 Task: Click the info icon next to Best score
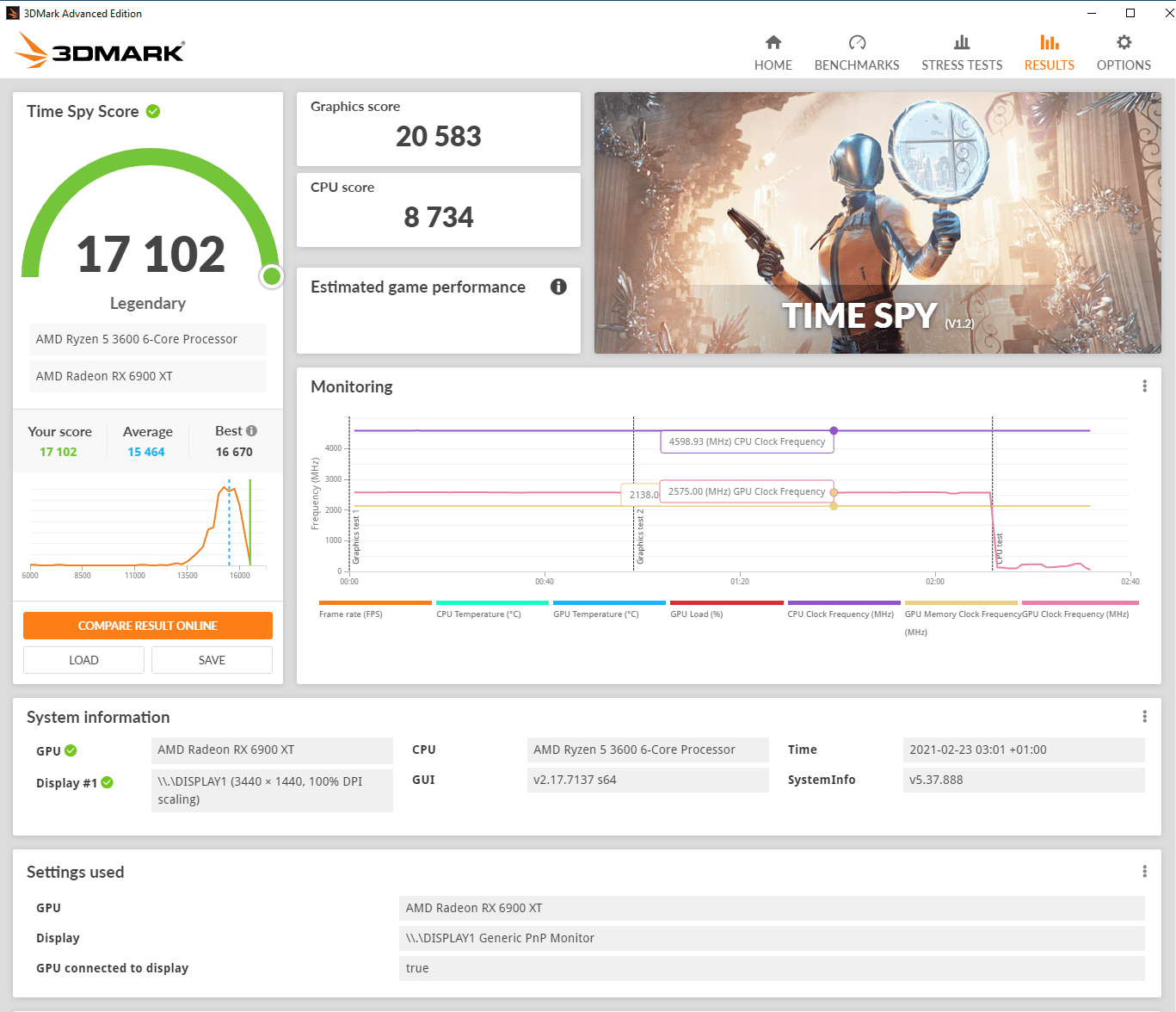[x=251, y=430]
